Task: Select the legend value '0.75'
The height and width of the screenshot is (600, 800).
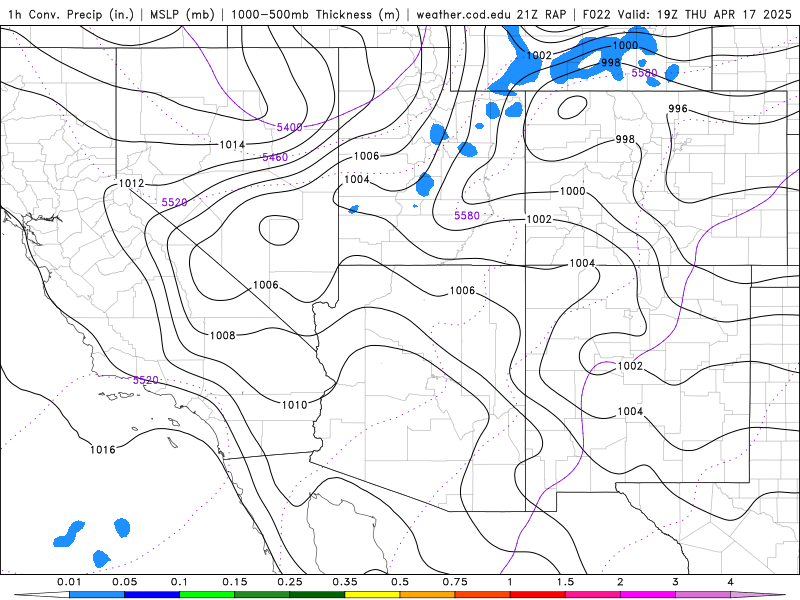Action: point(455,582)
